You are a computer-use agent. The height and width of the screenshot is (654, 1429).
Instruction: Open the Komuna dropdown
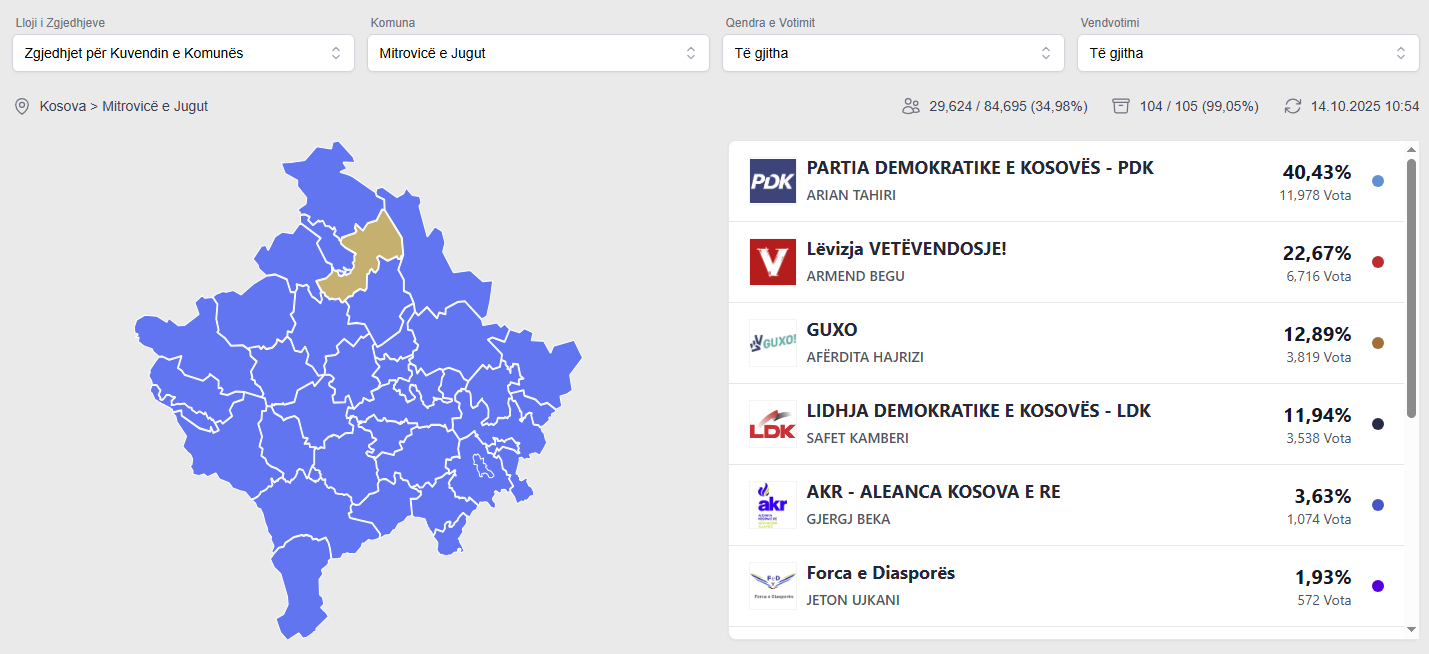coord(538,53)
